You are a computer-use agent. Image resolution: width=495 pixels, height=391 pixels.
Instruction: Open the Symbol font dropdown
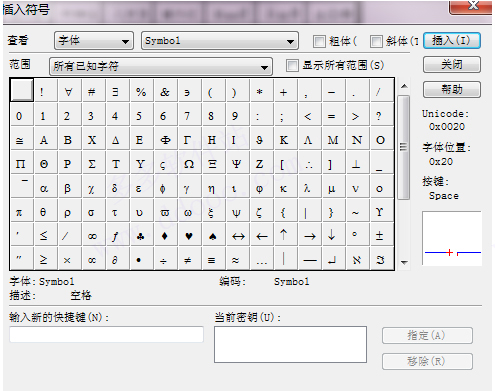[x=220, y=41]
